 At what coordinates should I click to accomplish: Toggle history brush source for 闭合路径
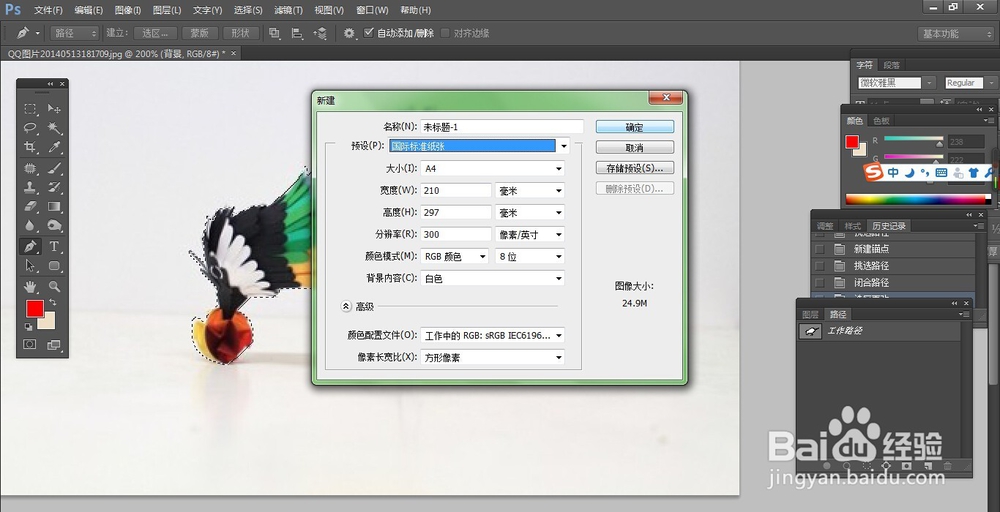820,282
